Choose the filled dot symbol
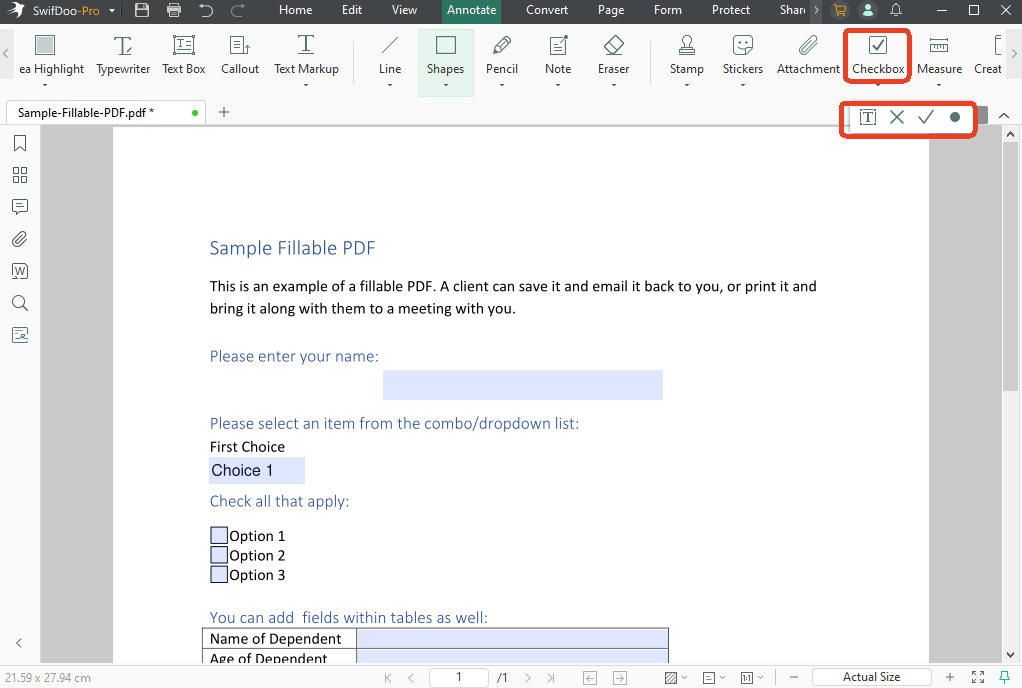 click(x=955, y=117)
